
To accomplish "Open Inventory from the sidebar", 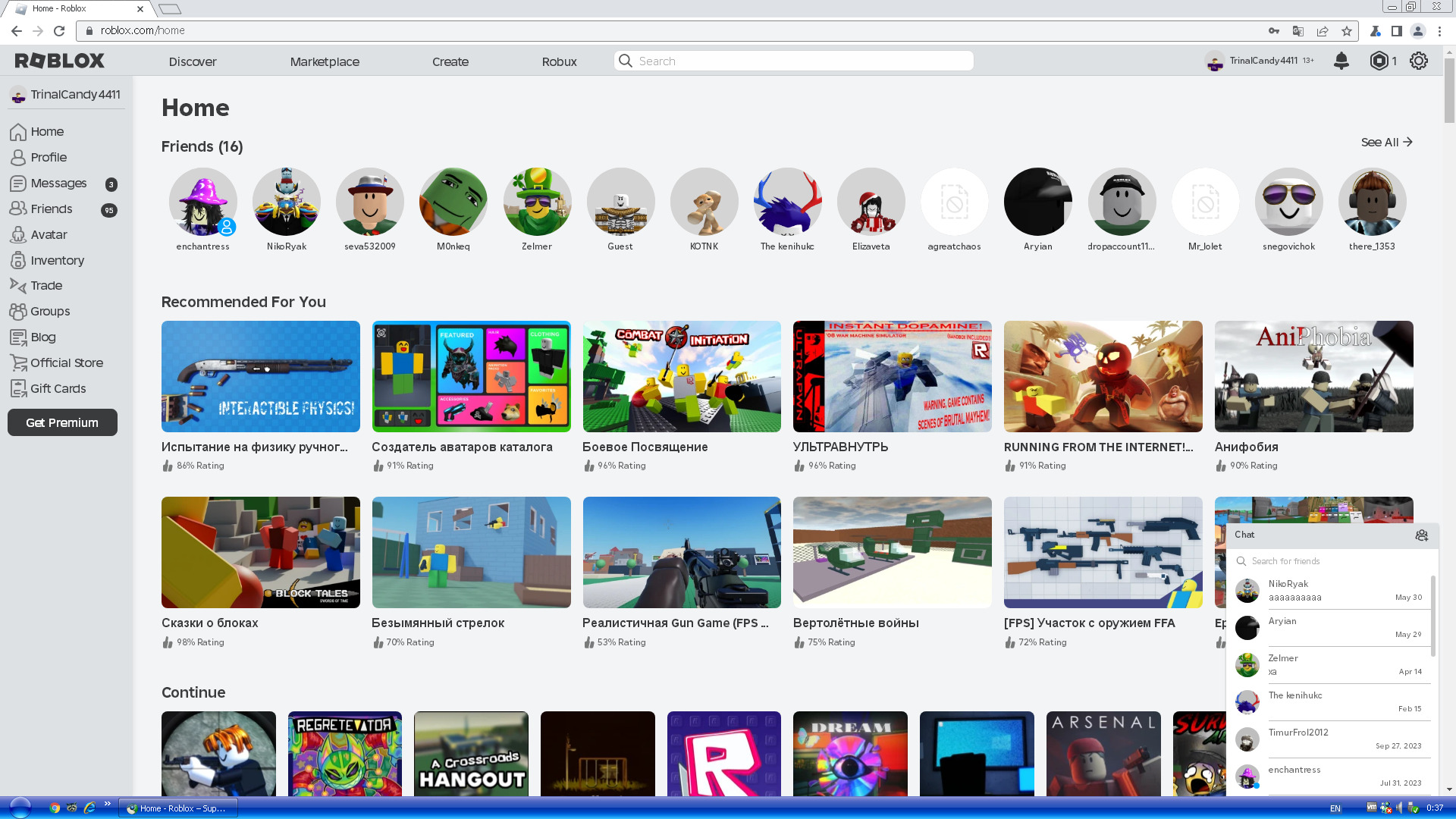I will pyautogui.click(x=57, y=260).
